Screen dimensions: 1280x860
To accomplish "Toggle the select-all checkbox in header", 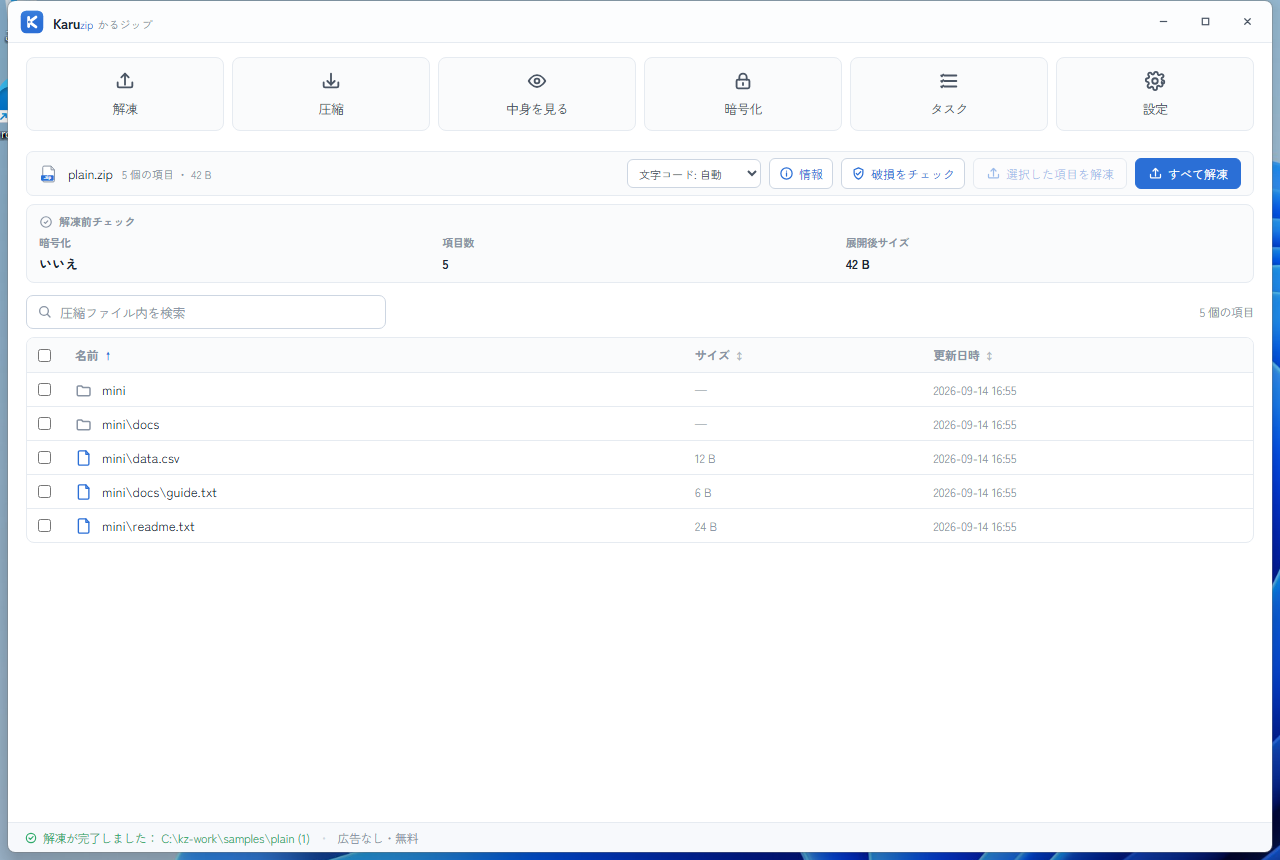I will tap(44, 355).
